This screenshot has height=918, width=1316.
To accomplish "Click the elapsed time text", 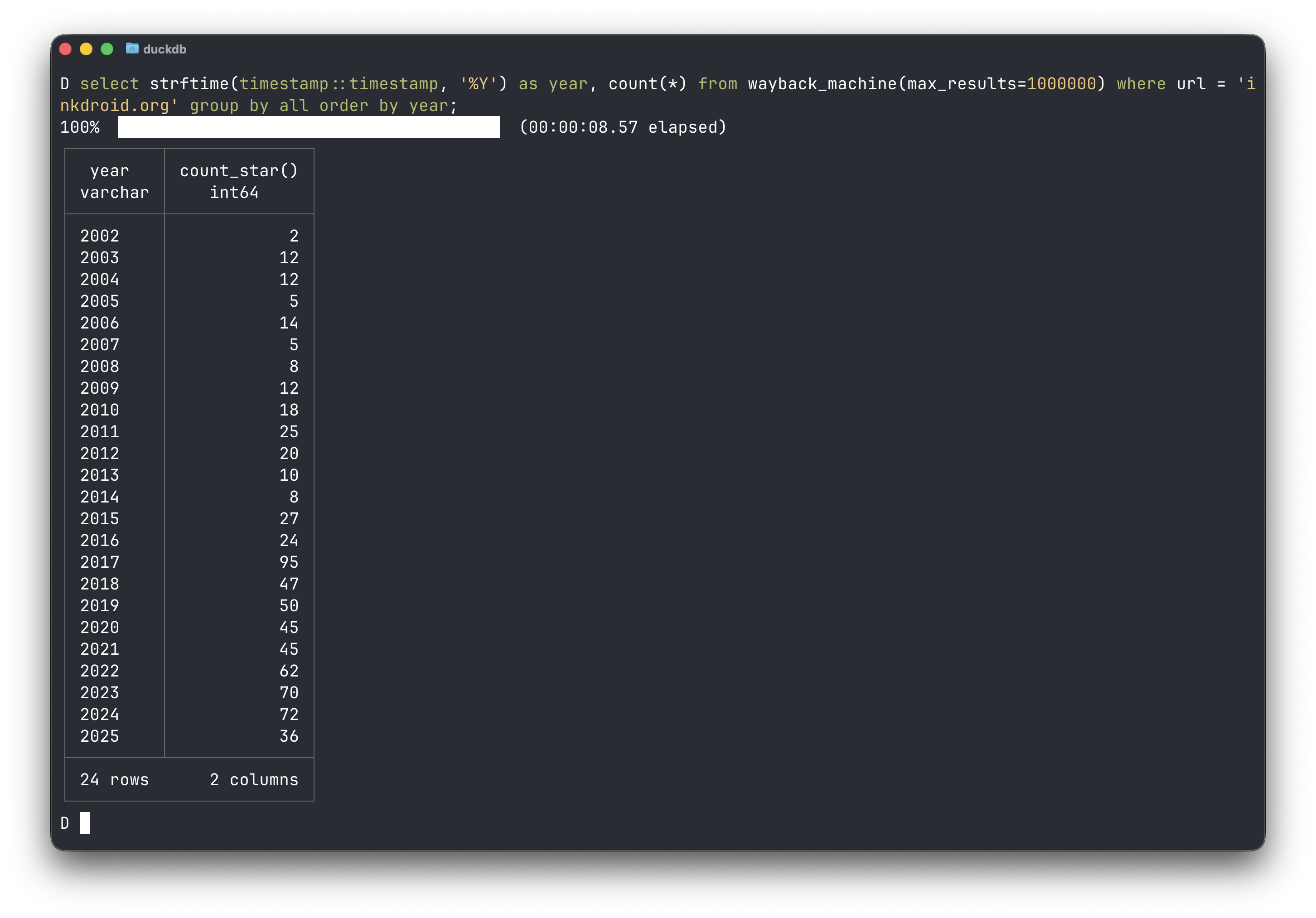I will pyautogui.click(x=623, y=127).
